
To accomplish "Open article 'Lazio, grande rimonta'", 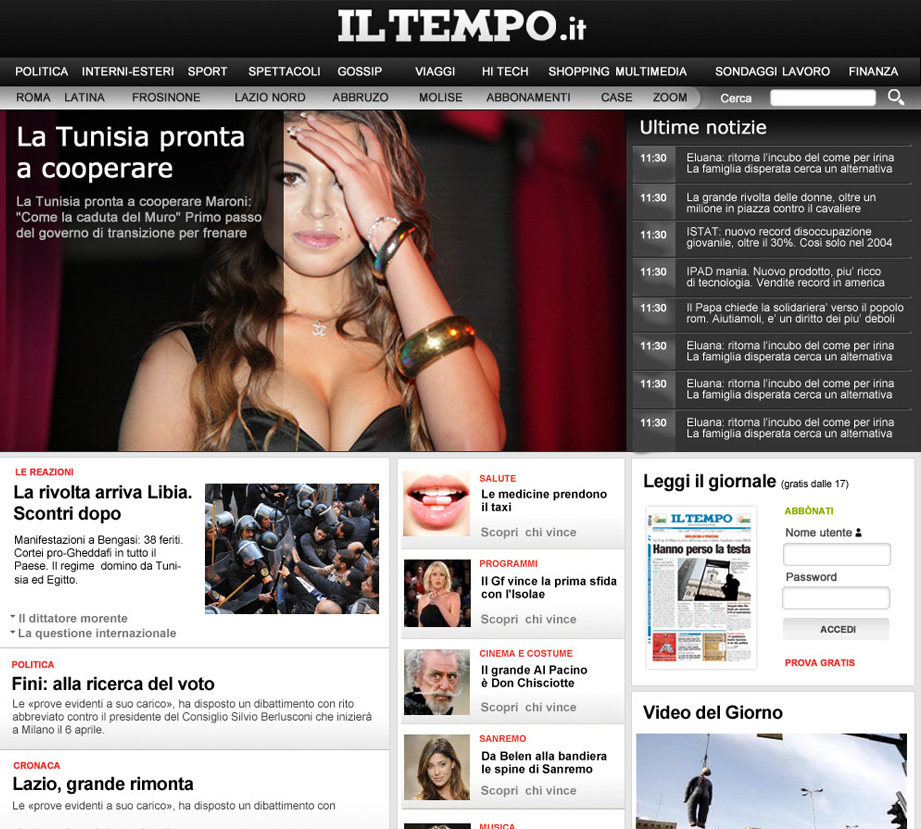I will 103,784.
